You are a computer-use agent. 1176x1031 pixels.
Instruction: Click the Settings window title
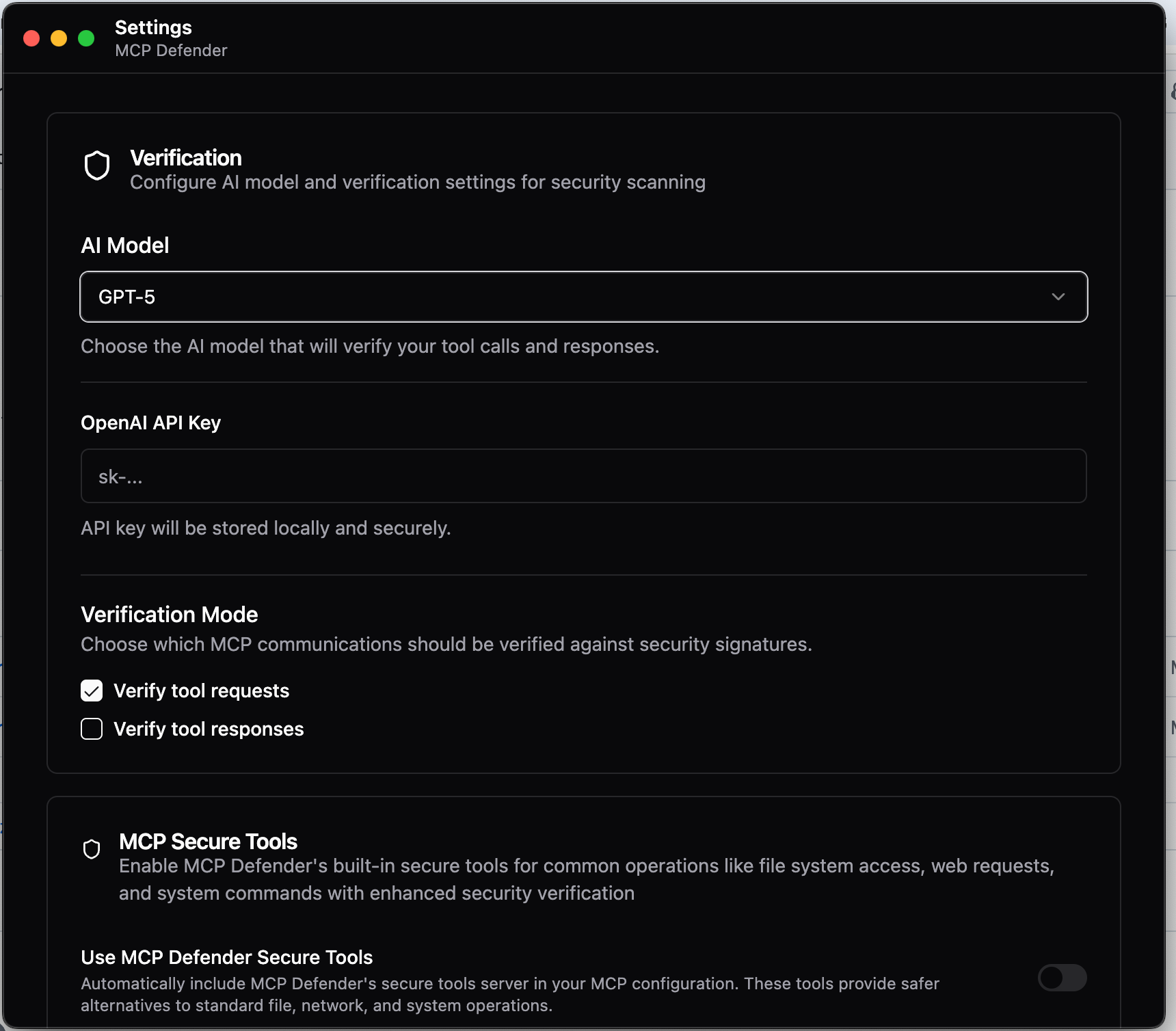152,27
